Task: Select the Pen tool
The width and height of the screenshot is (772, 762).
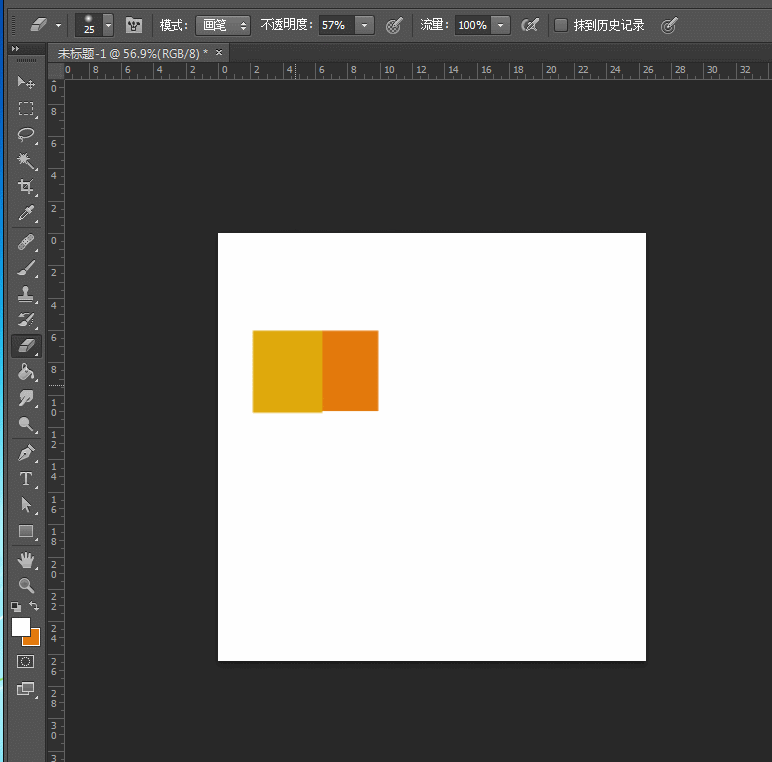Action: click(26, 452)
